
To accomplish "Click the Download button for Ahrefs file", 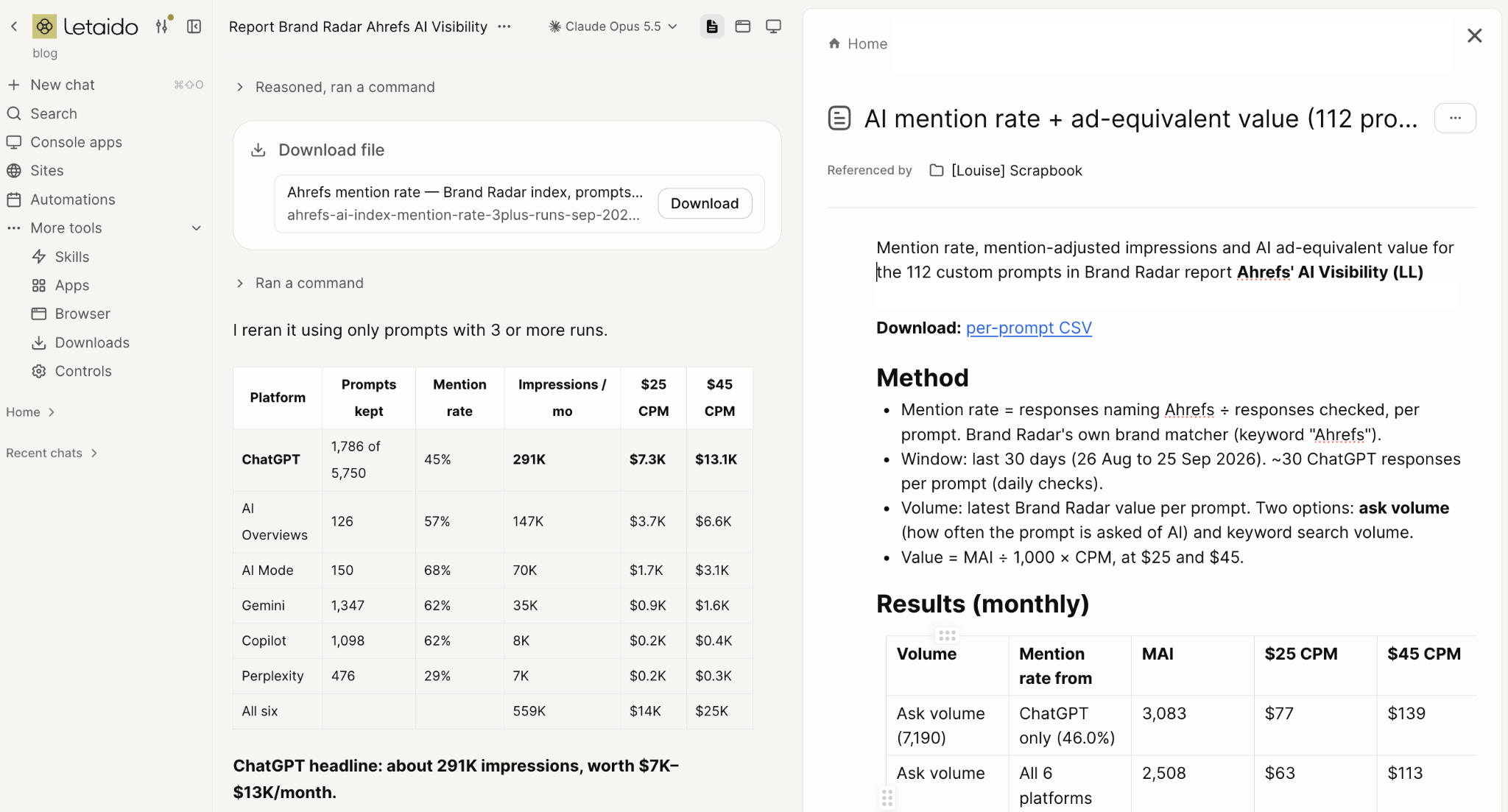I will [x=705, y=203].
